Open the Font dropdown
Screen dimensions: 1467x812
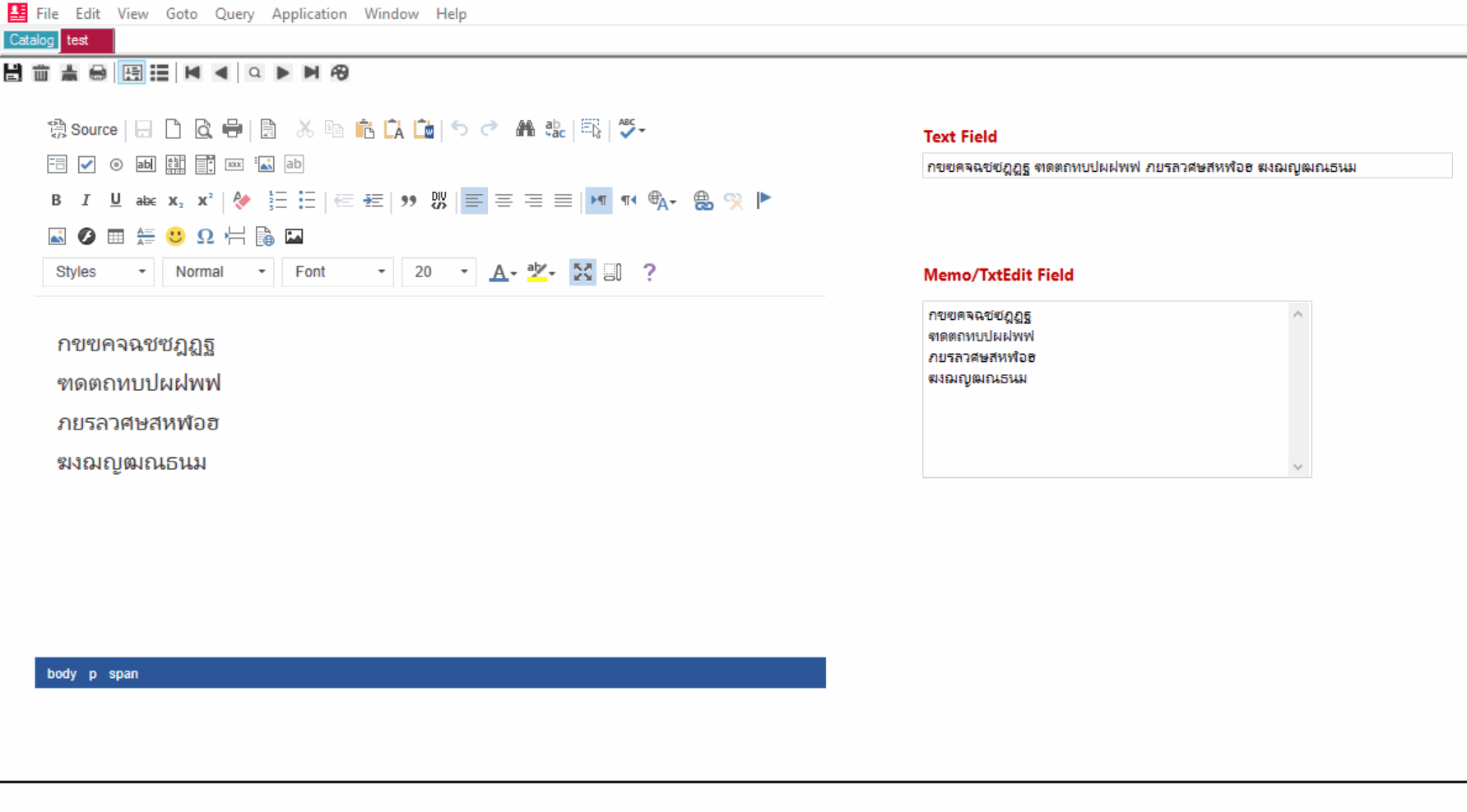(338, 272)
